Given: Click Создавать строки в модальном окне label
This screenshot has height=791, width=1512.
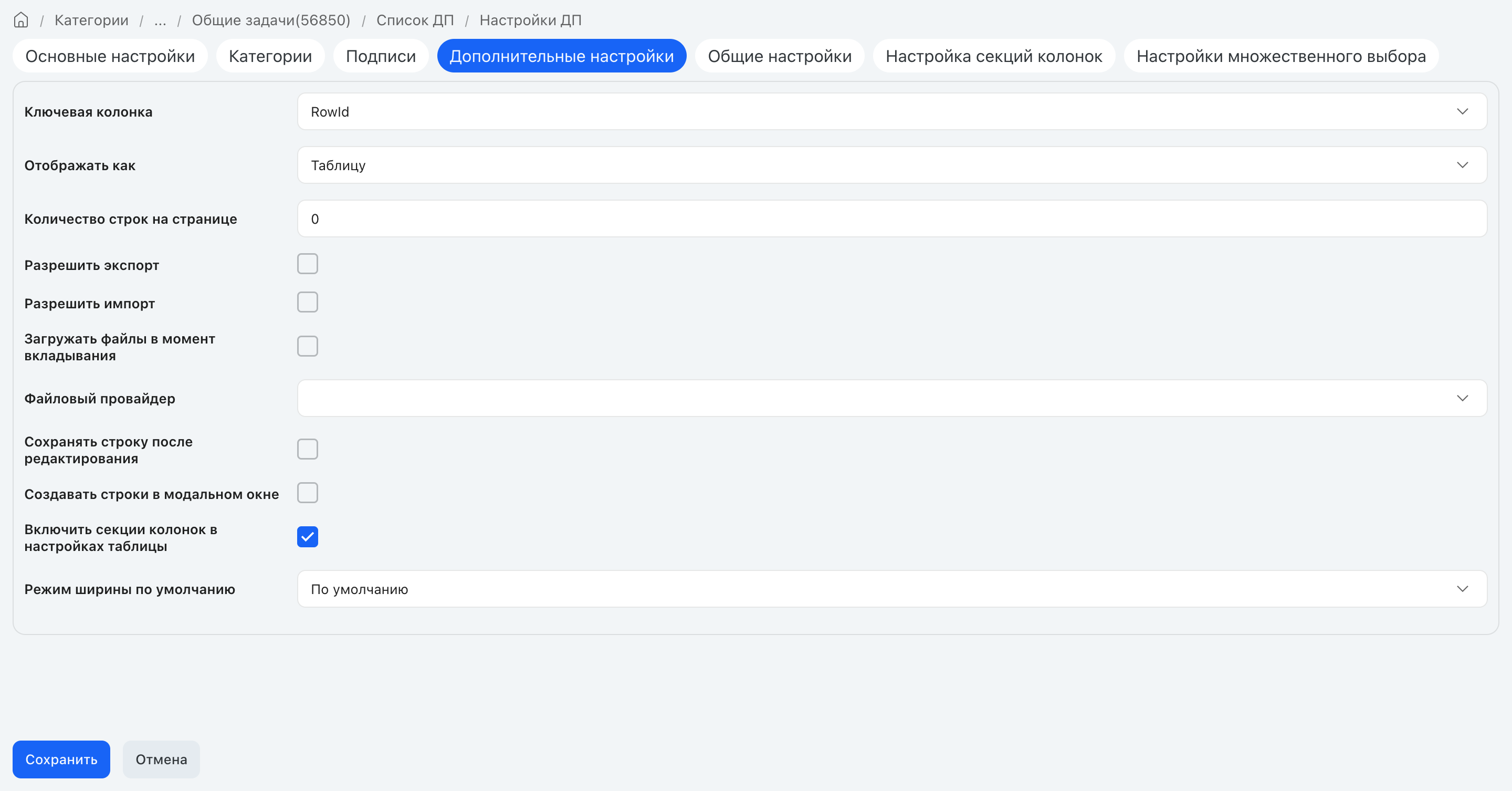Looking at the screenshot, I should click(152, 494).
